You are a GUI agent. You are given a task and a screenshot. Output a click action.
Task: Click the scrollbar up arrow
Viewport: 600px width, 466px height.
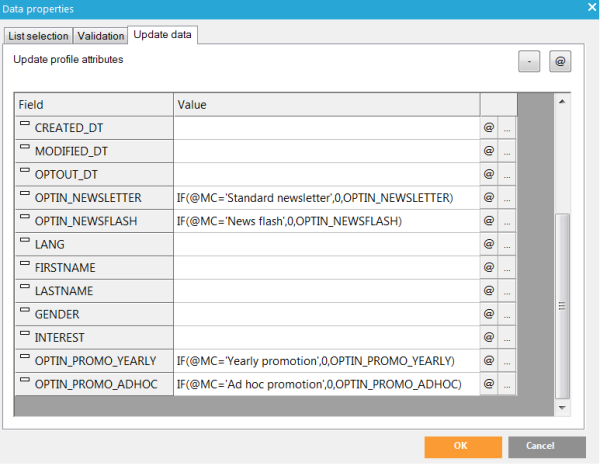(x=561, y=101)
